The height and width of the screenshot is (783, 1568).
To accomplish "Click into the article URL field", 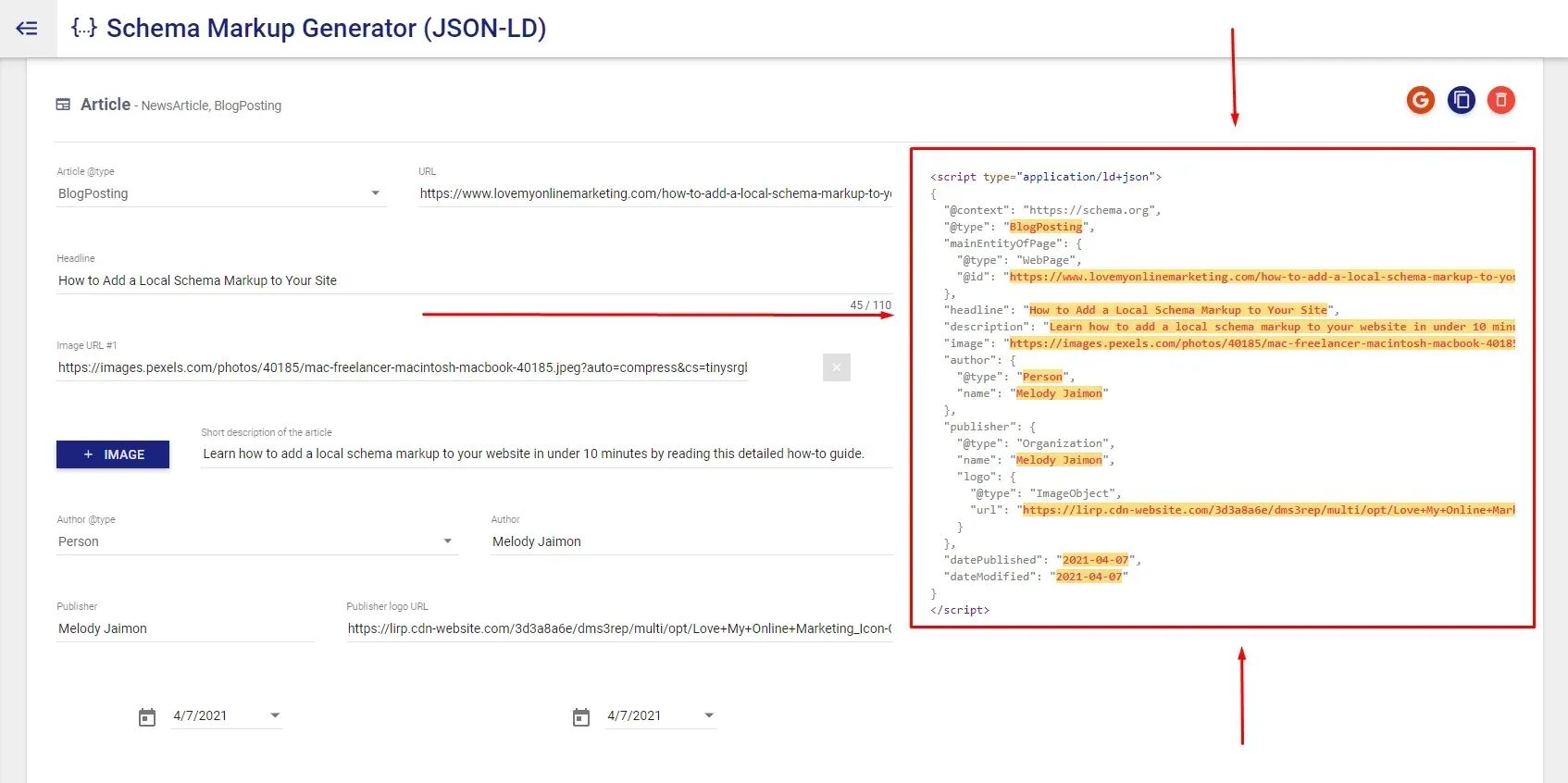I will click(x=655, y=193).
